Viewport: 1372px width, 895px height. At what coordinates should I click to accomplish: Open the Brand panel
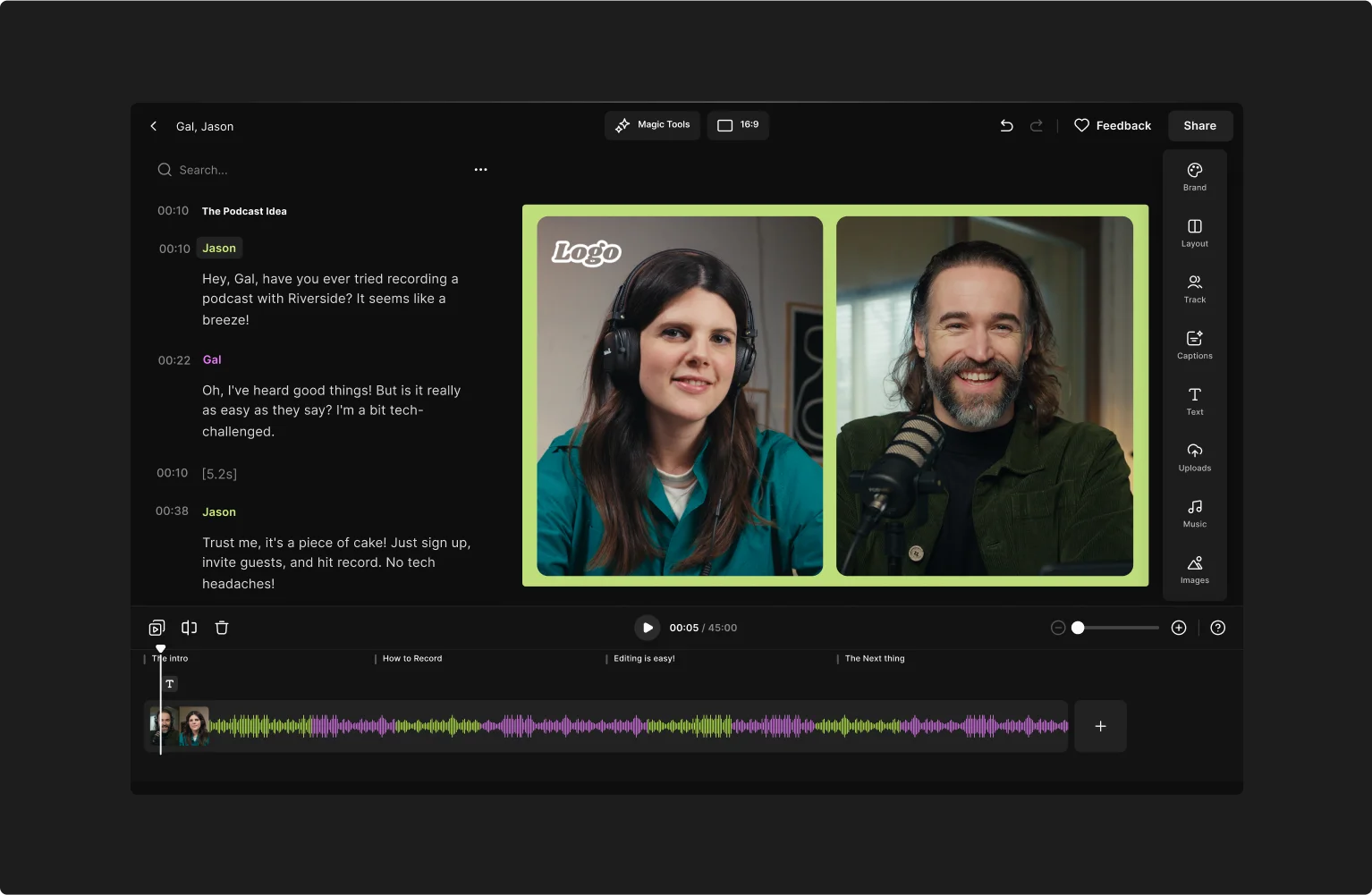point(1194,176)
